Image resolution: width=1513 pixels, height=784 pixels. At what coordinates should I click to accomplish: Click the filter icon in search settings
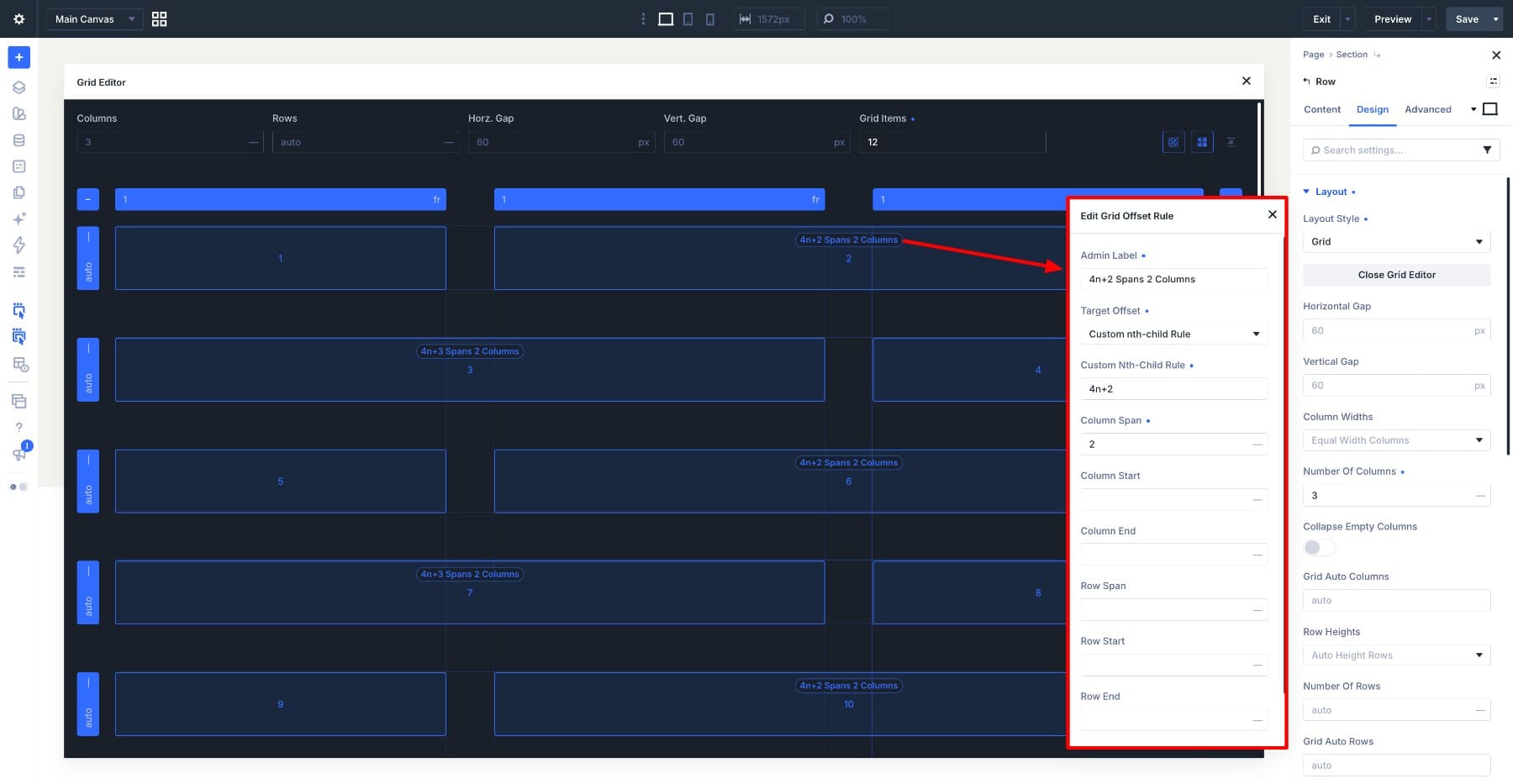(x=1487, y=150)
